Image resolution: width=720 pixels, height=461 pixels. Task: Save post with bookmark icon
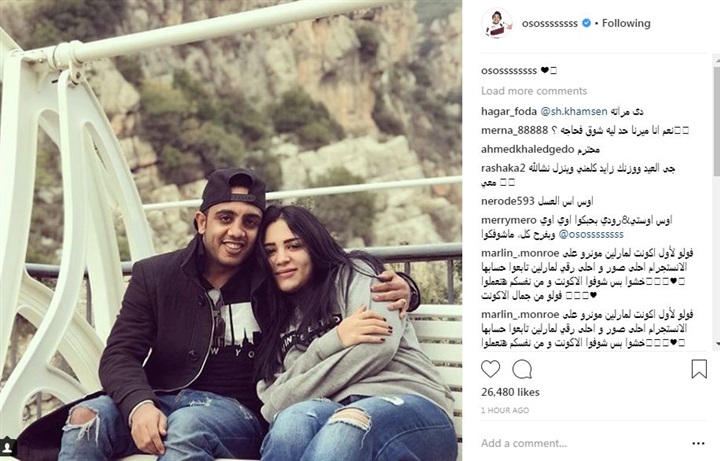coord(699,369)
